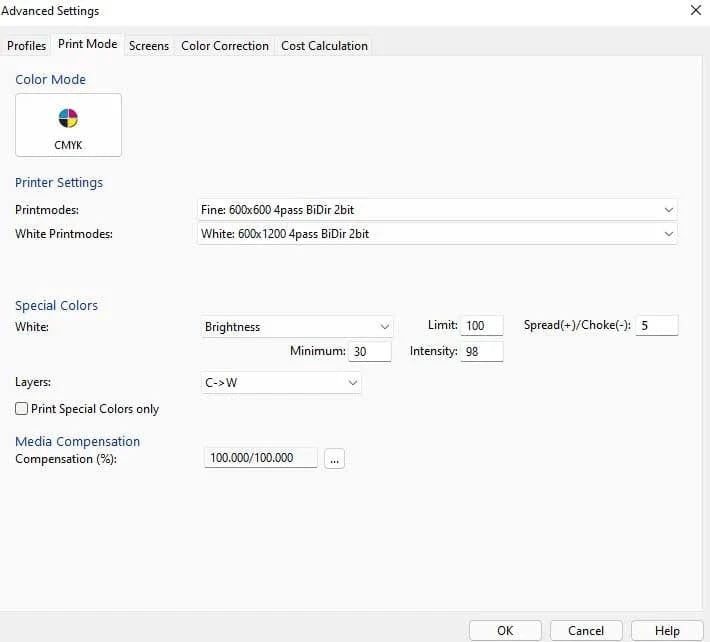710x642 pixels.
Task: Close the Advanced Settings dialog
Action: (695, 11)
